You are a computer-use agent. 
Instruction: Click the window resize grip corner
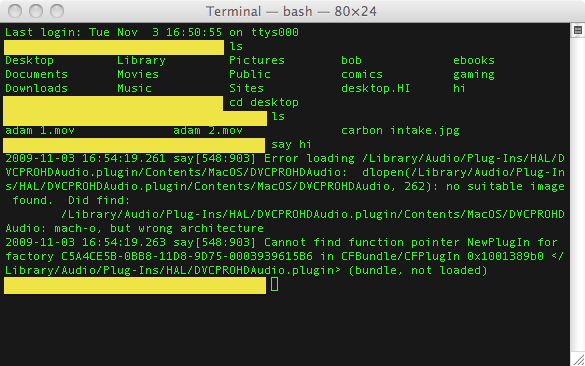579,360
